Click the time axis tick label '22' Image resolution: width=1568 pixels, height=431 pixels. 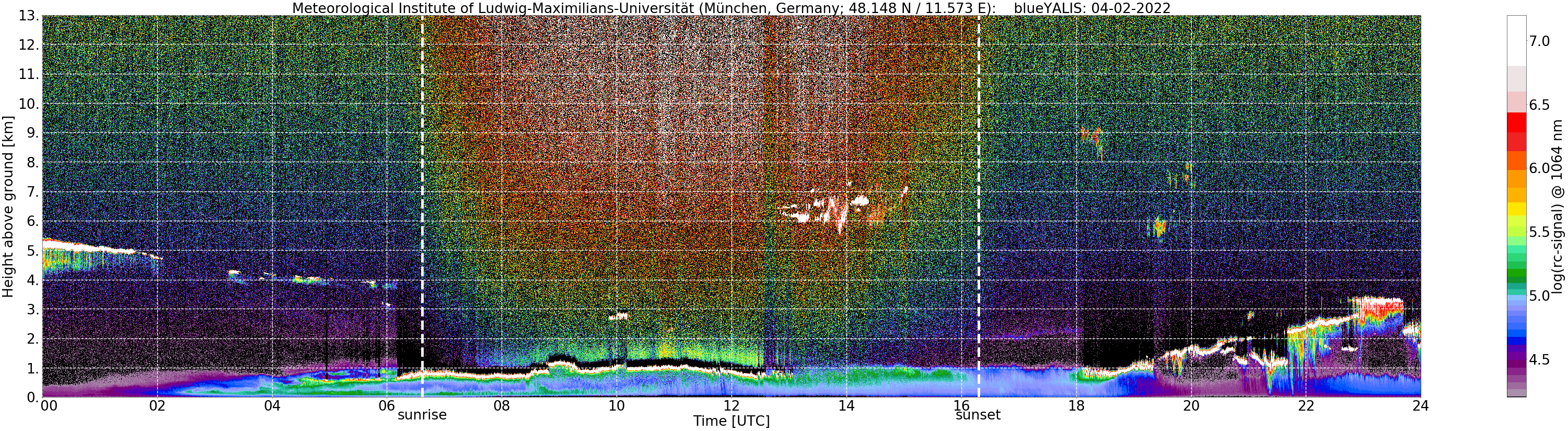[x=1306, y=405]
